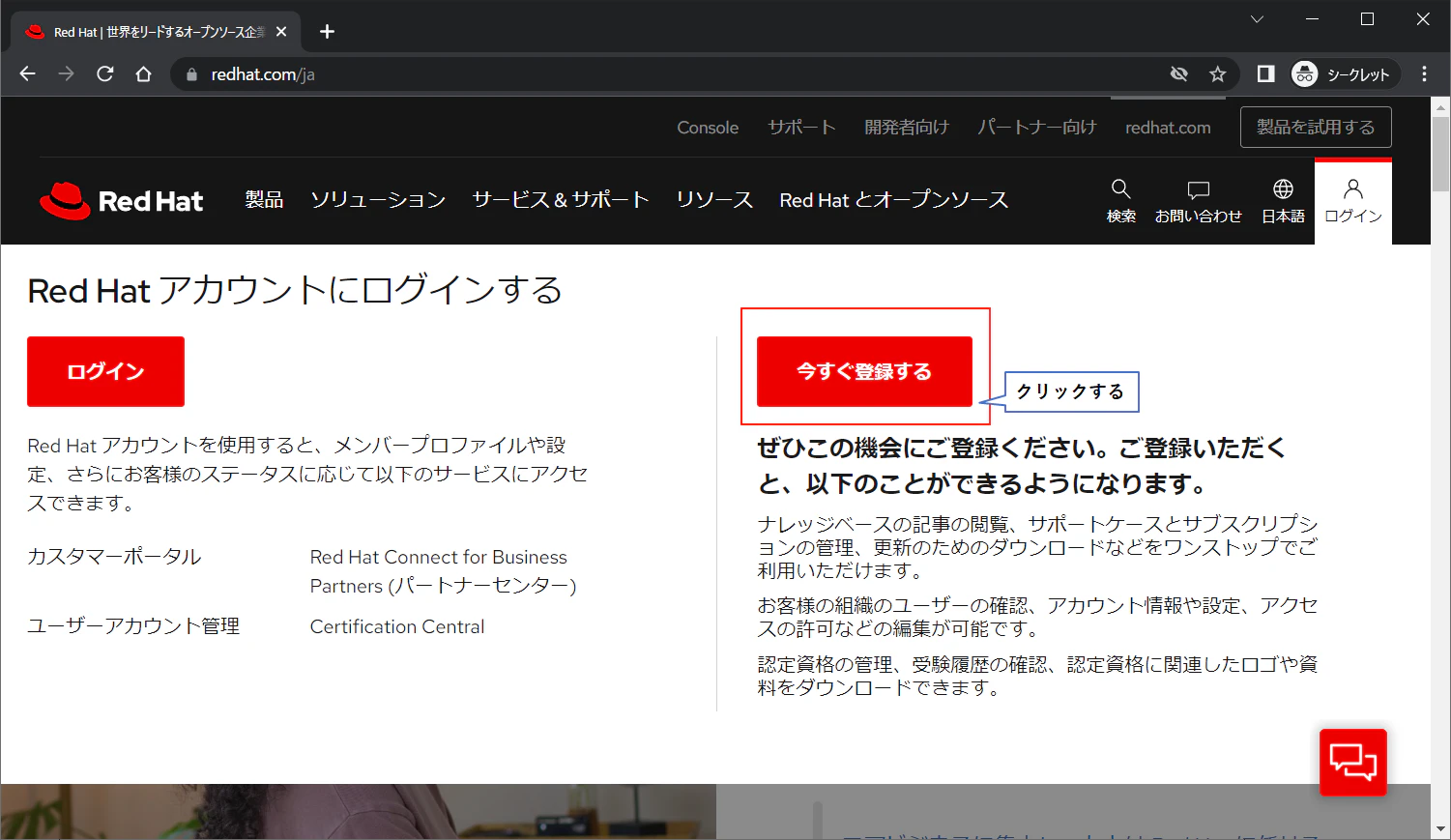Screen dimensions: 1451x840
Task: Click the 今すぐ登録する button
Action: (864, 371)
